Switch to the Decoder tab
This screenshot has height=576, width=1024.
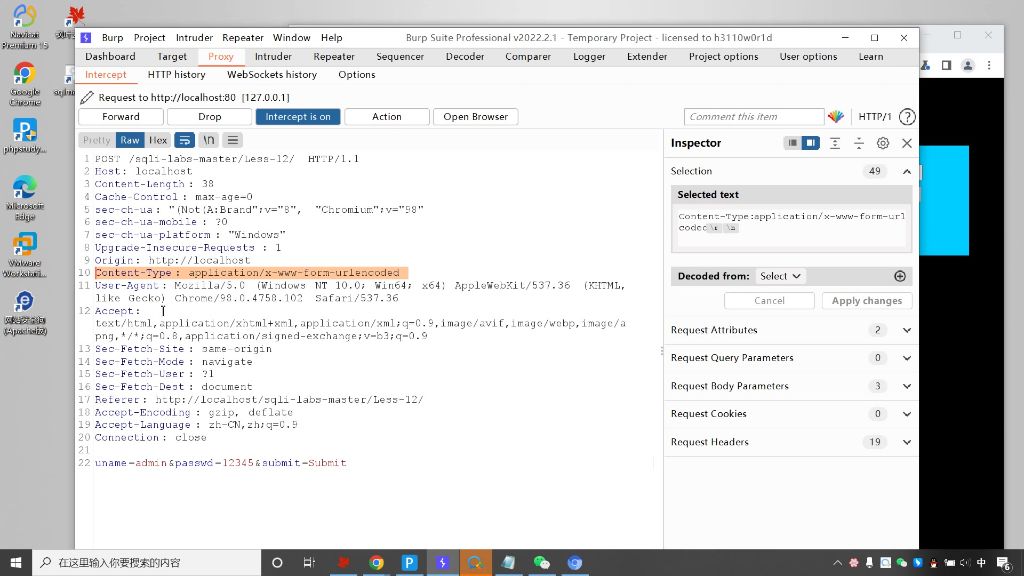[465, 56]
